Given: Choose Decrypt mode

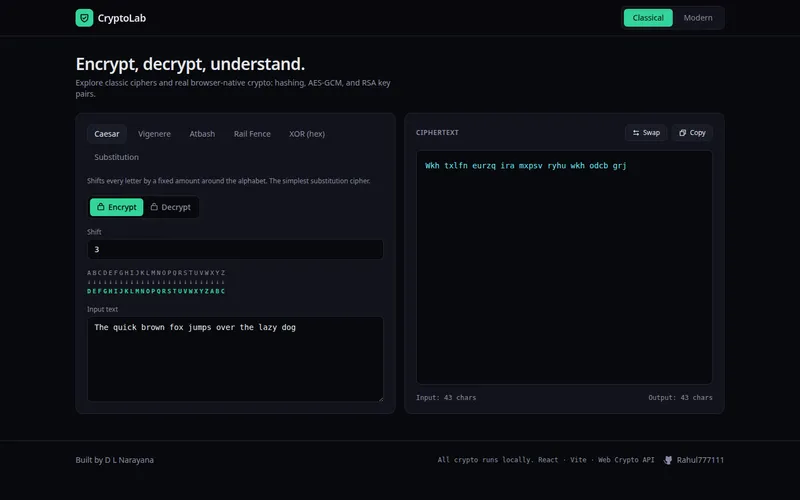Looking at the screenshot, I should 170,207.
